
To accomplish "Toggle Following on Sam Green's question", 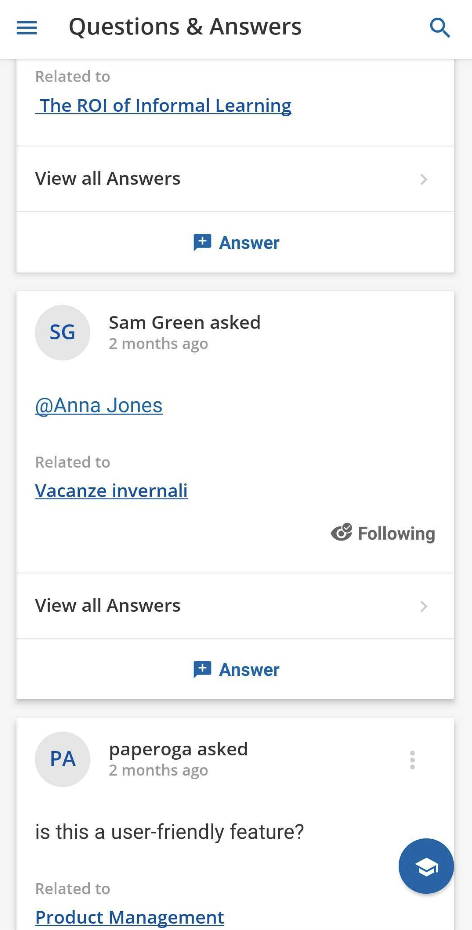I will tap(383, 533).
